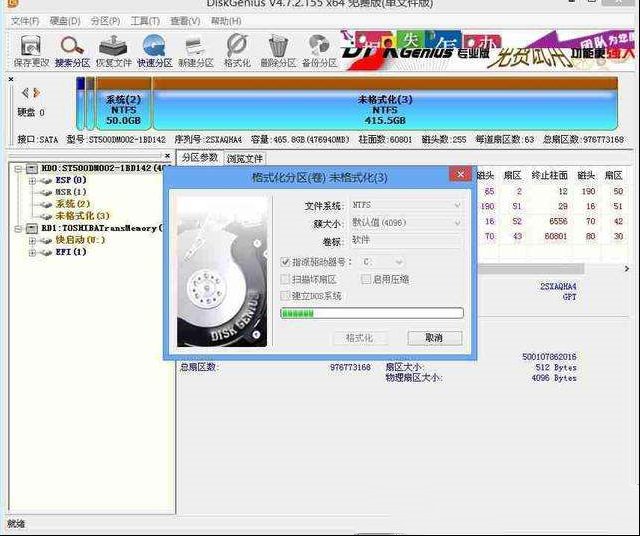This screenshot has width=640, height=536.
Task: Click the 终止柱面 column header
Action: click(x=549, y=176)
